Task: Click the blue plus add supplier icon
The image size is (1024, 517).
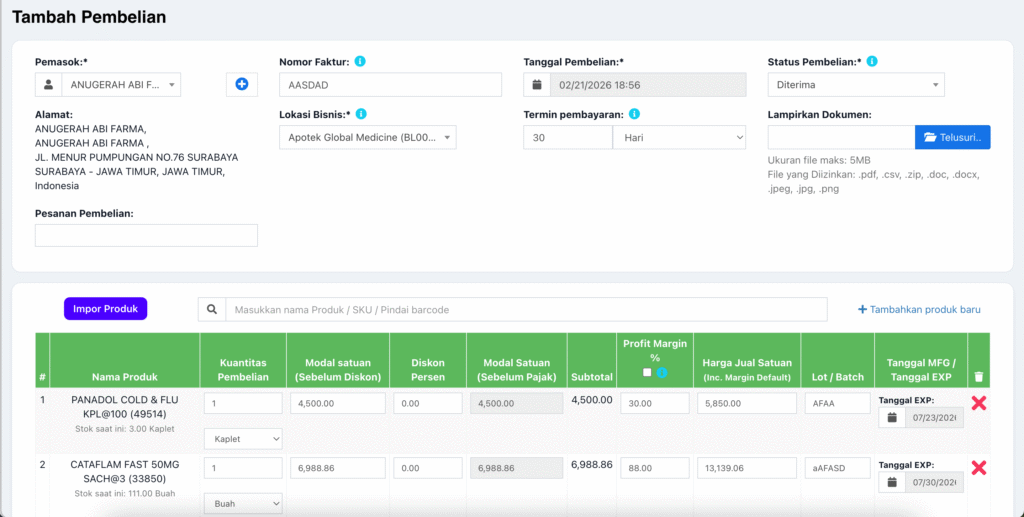Action: 241,85
